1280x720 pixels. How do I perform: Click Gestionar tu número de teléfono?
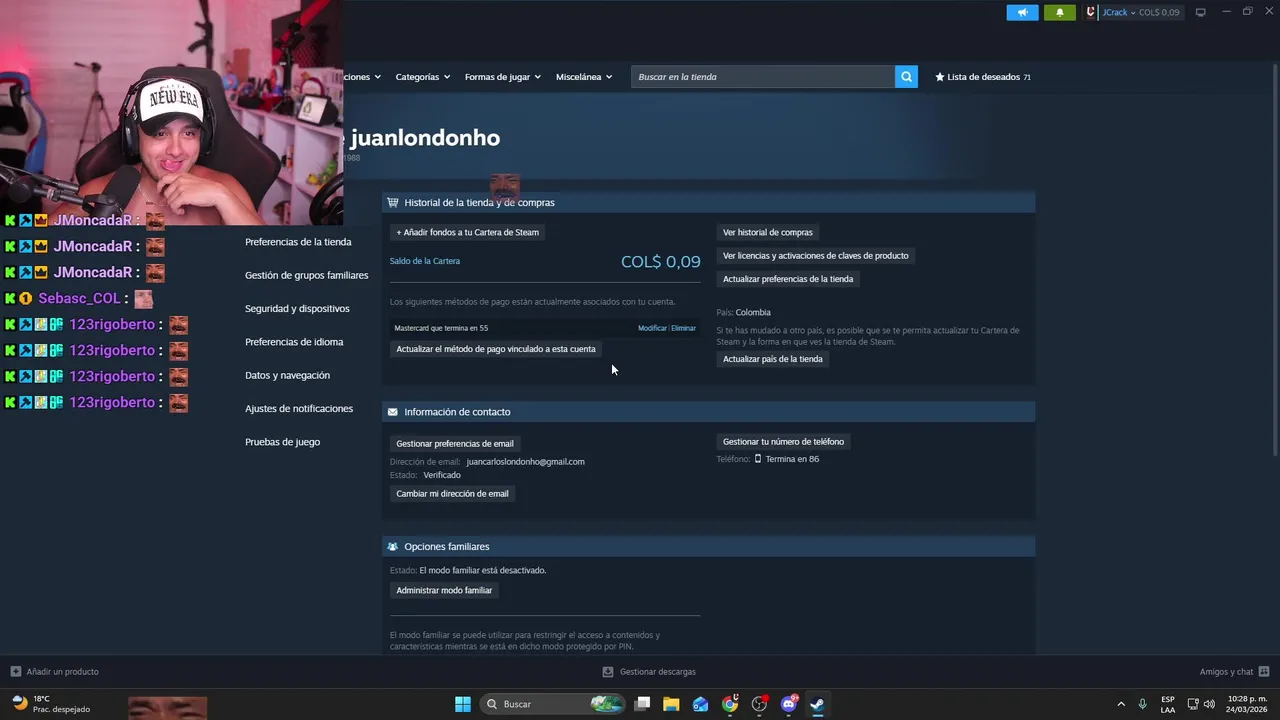[x=783, y=442]
